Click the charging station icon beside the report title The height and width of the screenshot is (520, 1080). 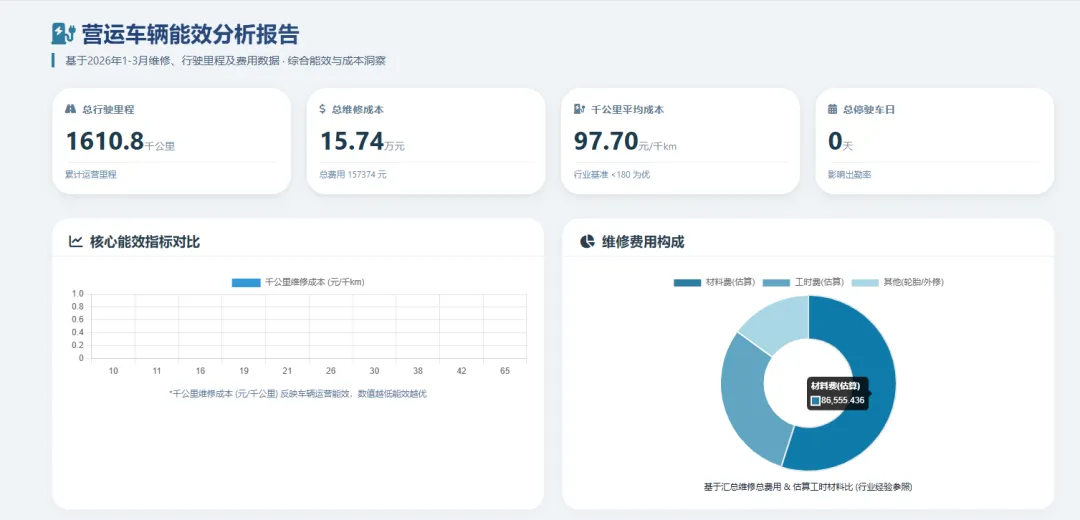(x=63, y=34)
